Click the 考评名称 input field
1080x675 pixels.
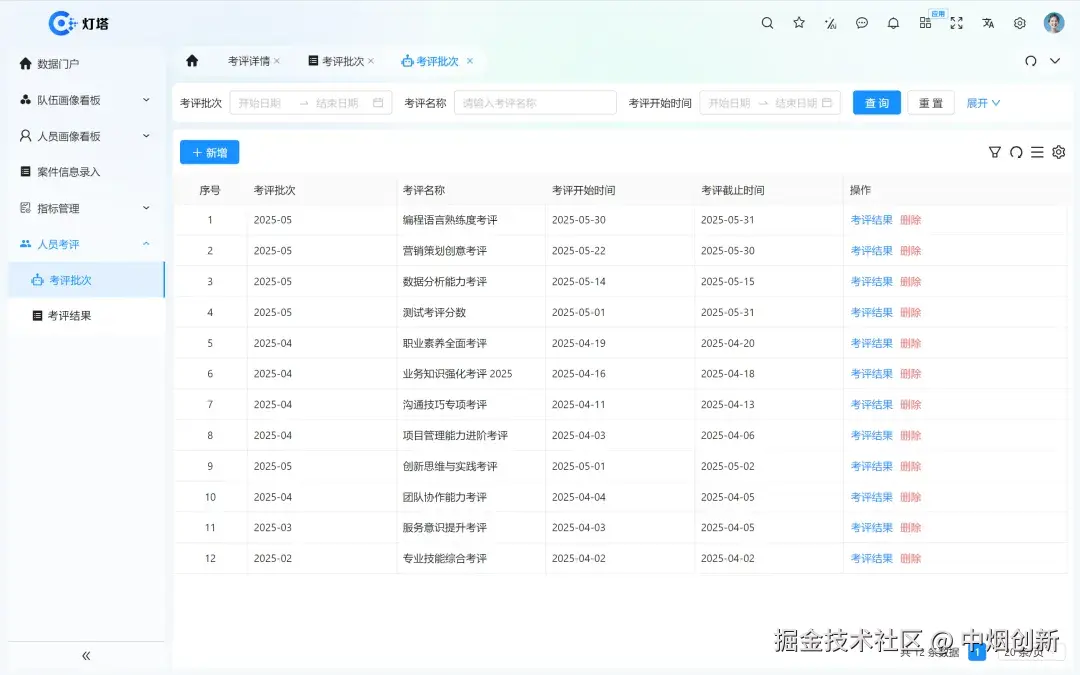tap(535, 102)
